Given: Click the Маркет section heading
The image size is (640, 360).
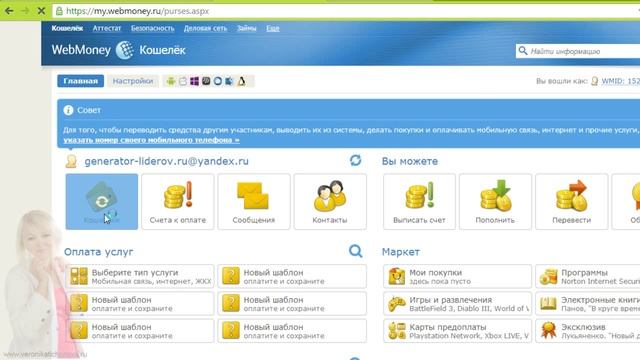Looking at the screenshot, I should pos(400,252).
